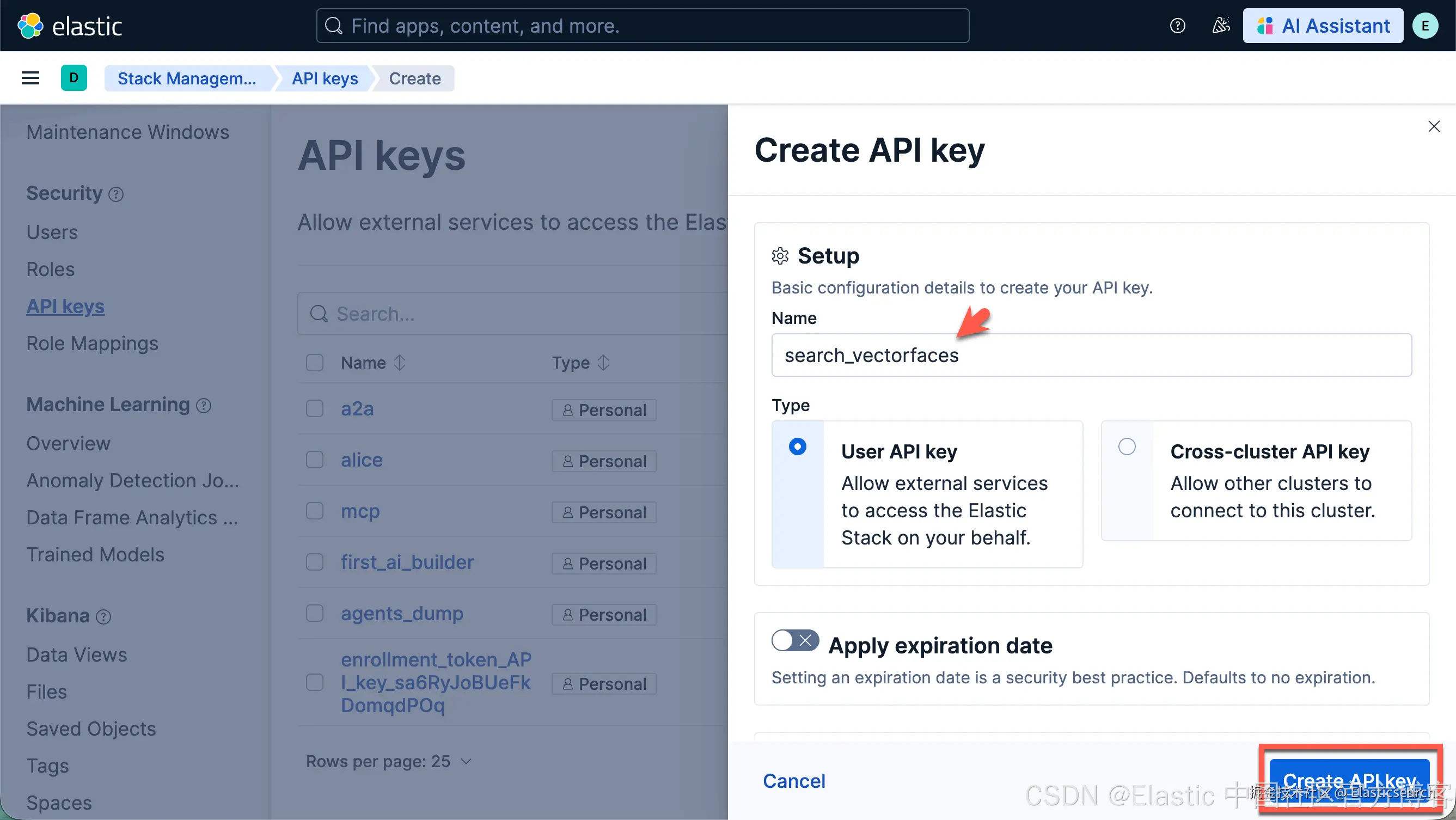The width and height of the screenshot is (1456, 820).
Task: Open the help menu icon
Action: tap(1177, 26)
